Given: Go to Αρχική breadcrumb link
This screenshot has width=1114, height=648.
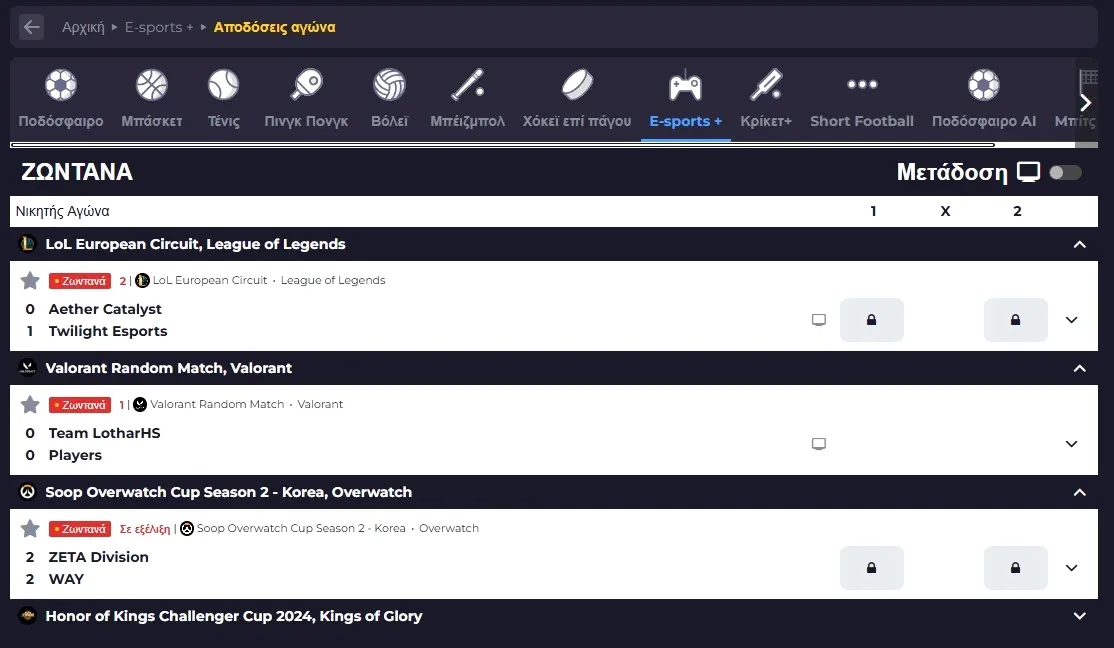Looking at the screenshot, I should pyautogui.click(x=83, y=27).
